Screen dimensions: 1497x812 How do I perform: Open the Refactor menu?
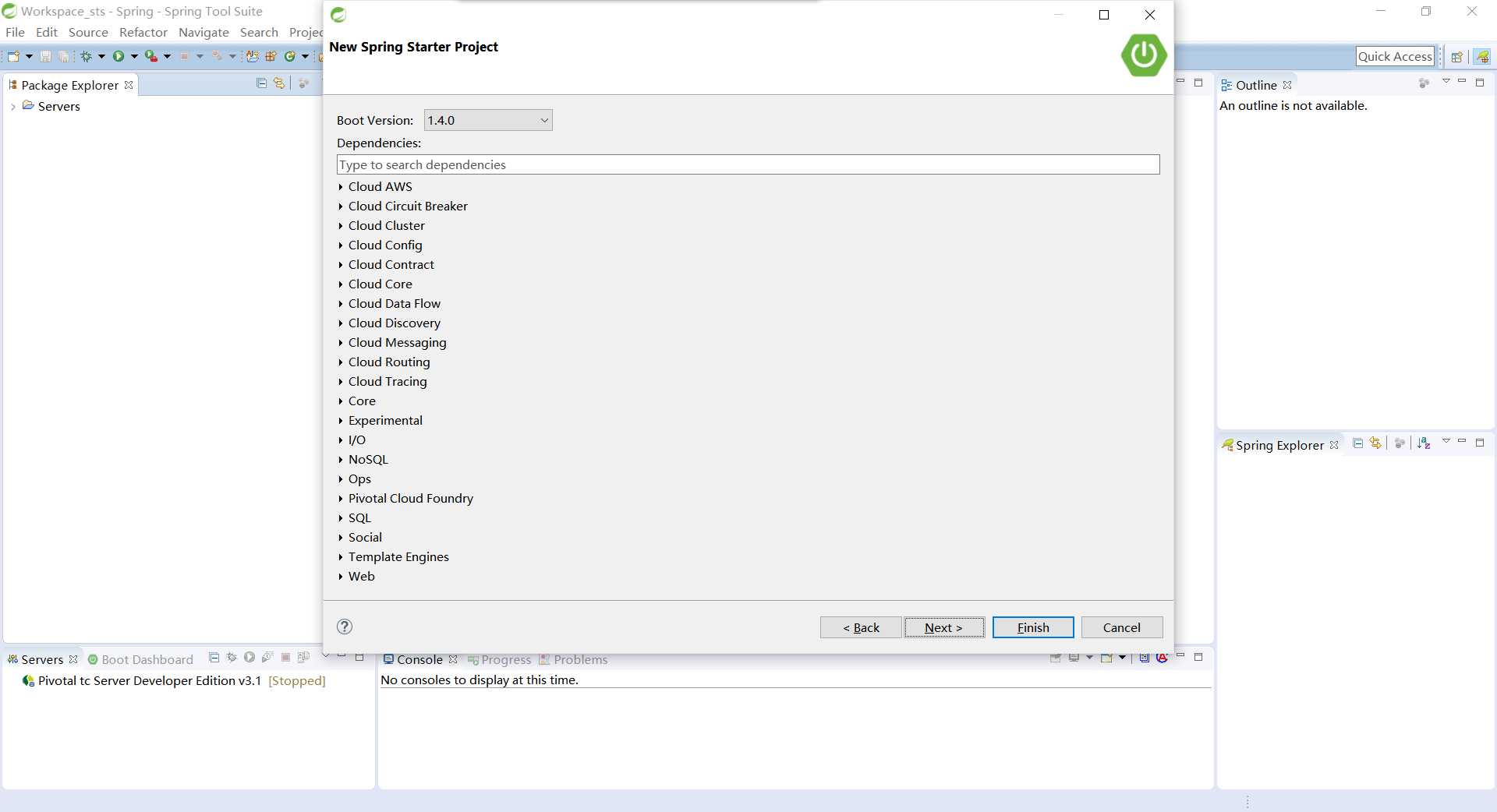click(x=143, y=32)
